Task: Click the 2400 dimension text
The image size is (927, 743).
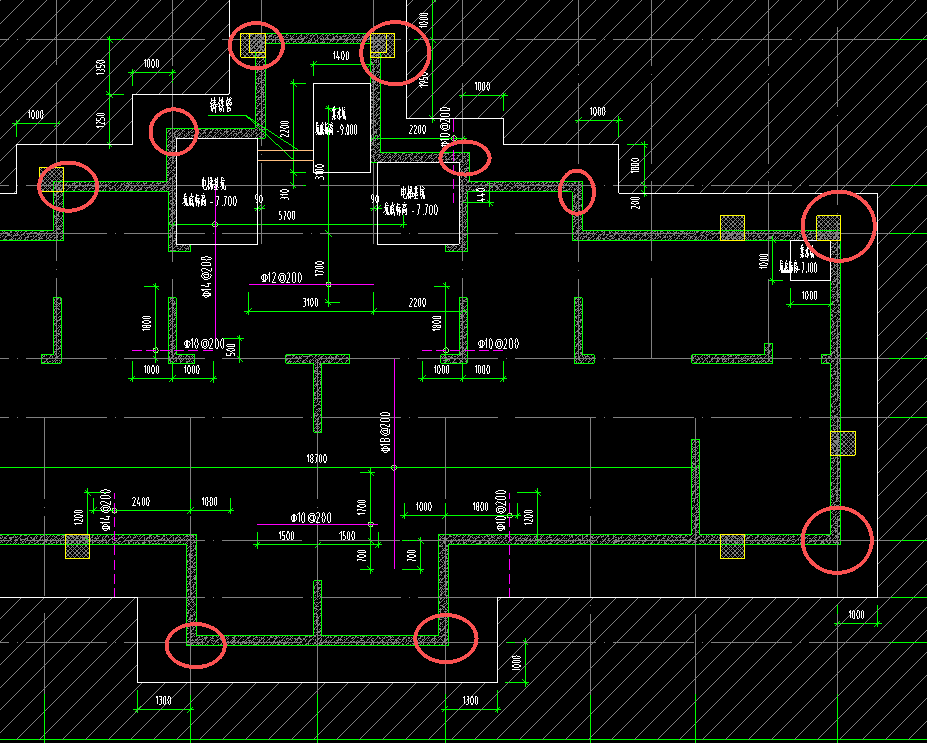Action: (x=141, y=502)
